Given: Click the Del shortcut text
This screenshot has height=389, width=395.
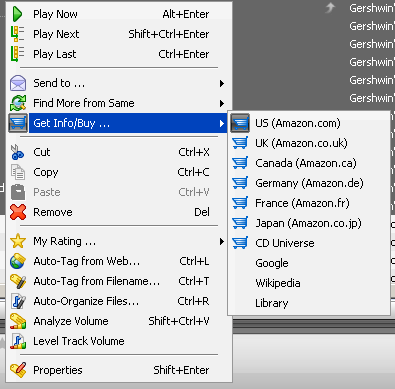Looking at the screenshot, I should point(202,212).
